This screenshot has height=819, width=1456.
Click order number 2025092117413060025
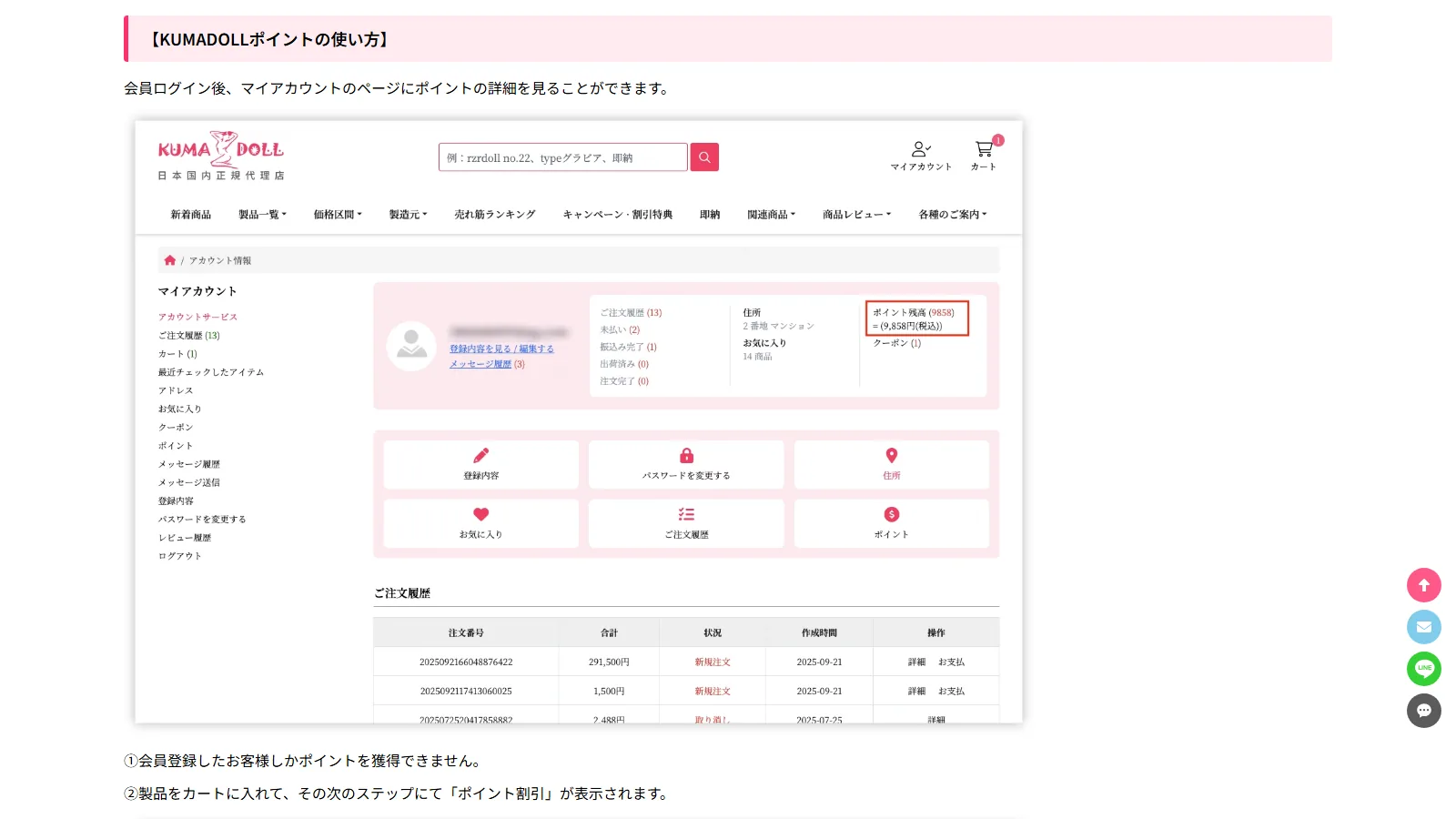466,692
